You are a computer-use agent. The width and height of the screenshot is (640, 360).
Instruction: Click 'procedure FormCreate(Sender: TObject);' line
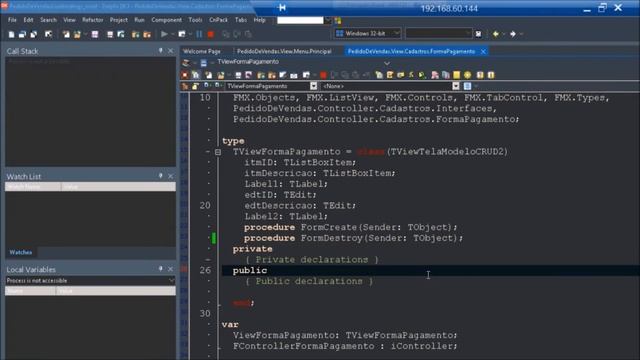351,227
